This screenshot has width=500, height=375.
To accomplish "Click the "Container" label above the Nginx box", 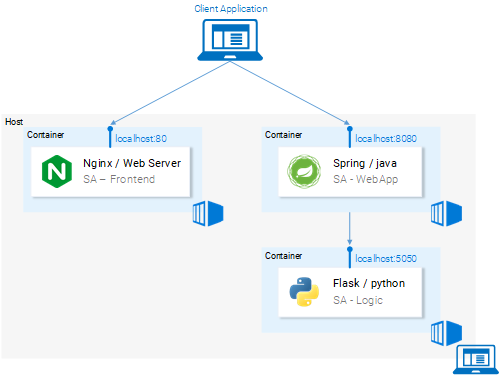I will coord(45,135).
